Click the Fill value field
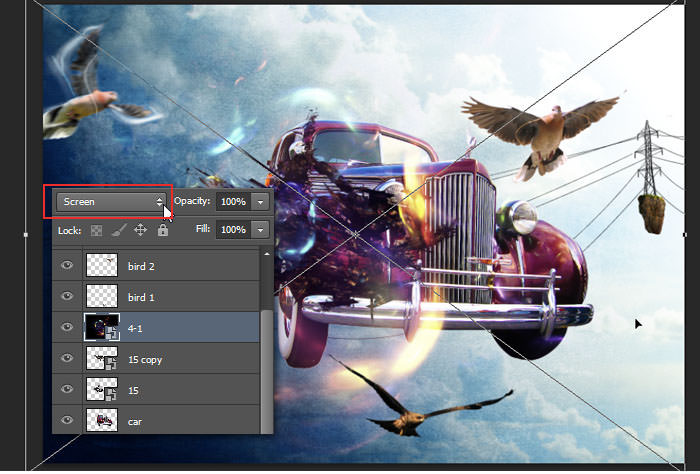 pos(233,229)
